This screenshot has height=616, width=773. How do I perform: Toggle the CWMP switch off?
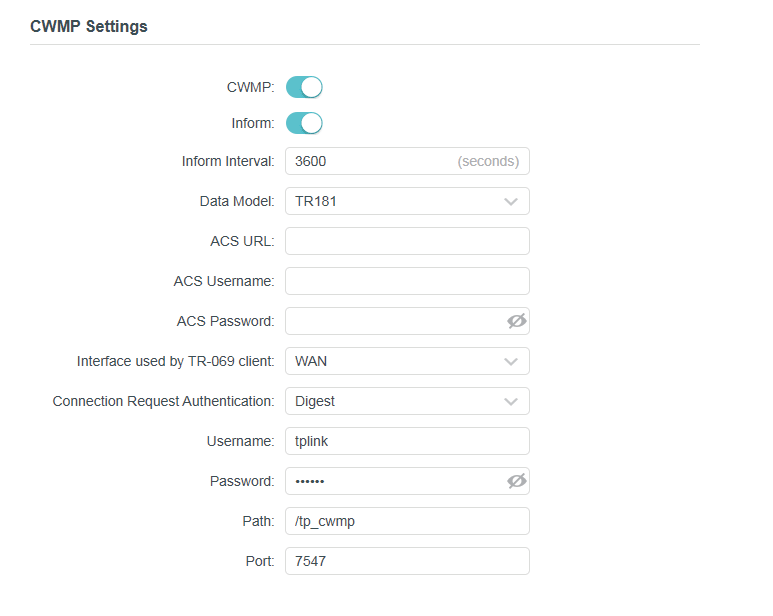point(304,87)
